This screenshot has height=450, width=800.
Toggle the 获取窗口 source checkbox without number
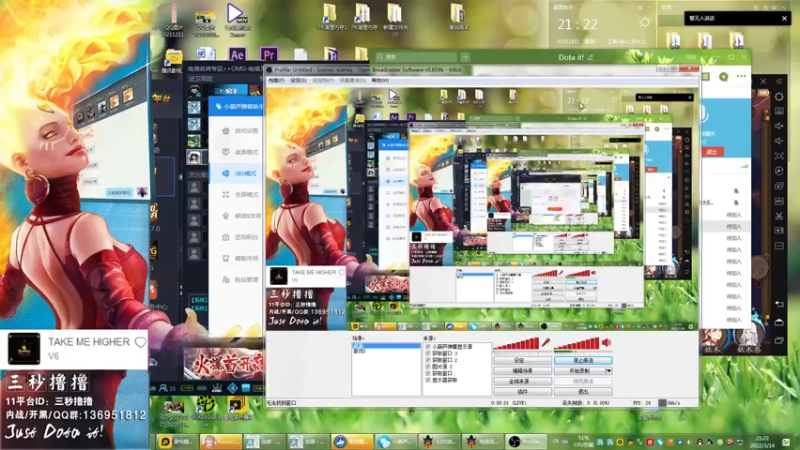428,373
